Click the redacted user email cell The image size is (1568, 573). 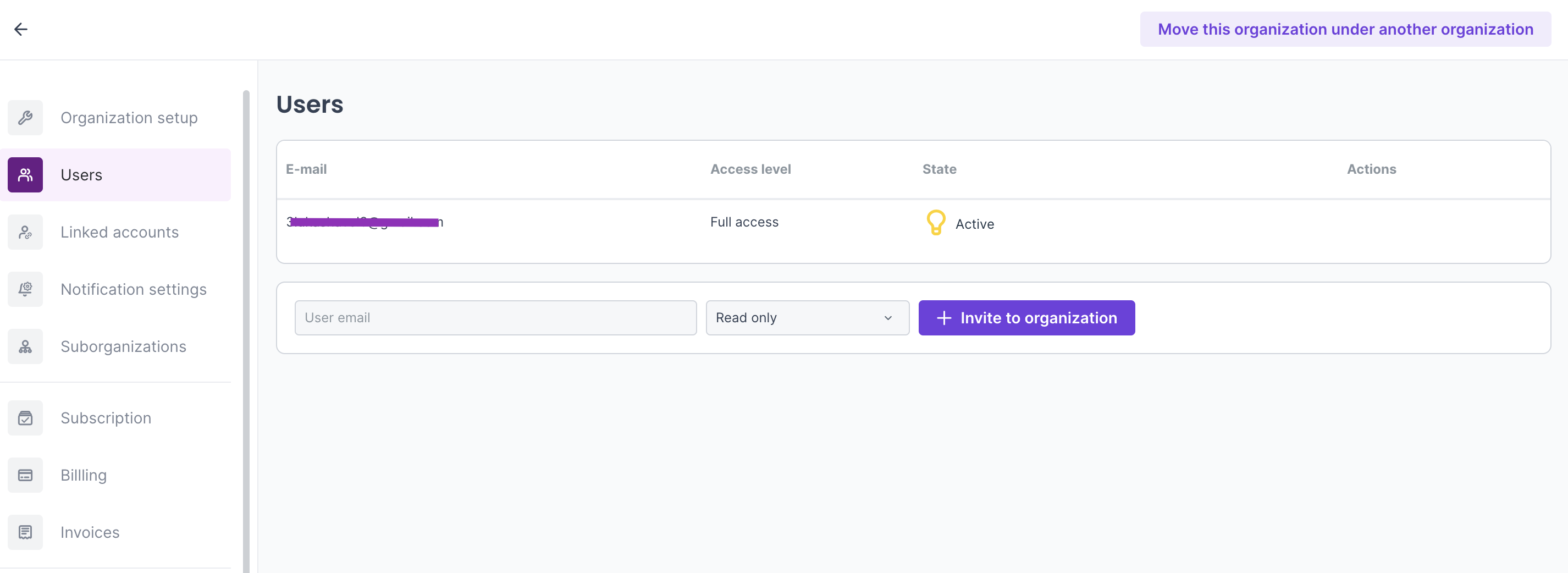pyautogui.click(x=365, y=222)
